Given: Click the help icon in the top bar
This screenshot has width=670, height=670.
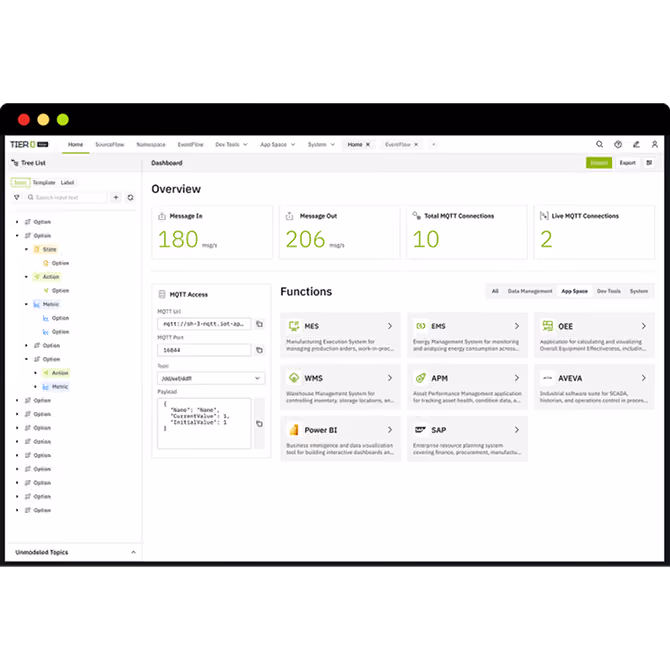Looking at the screenshot, I should pos(618,144).
